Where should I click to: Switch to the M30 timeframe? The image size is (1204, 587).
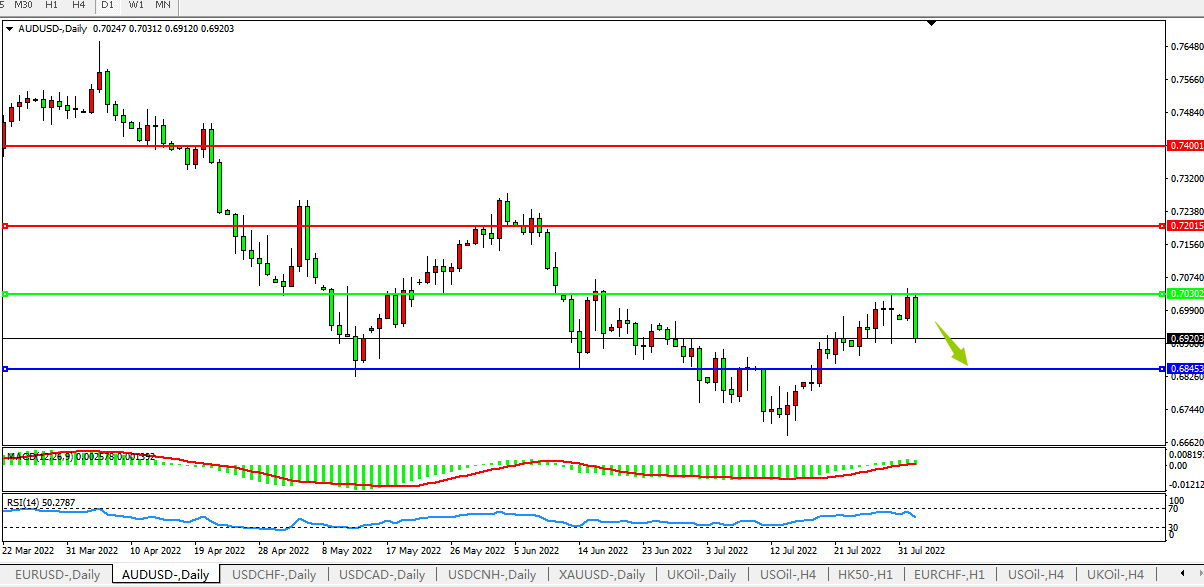point(24,5)
